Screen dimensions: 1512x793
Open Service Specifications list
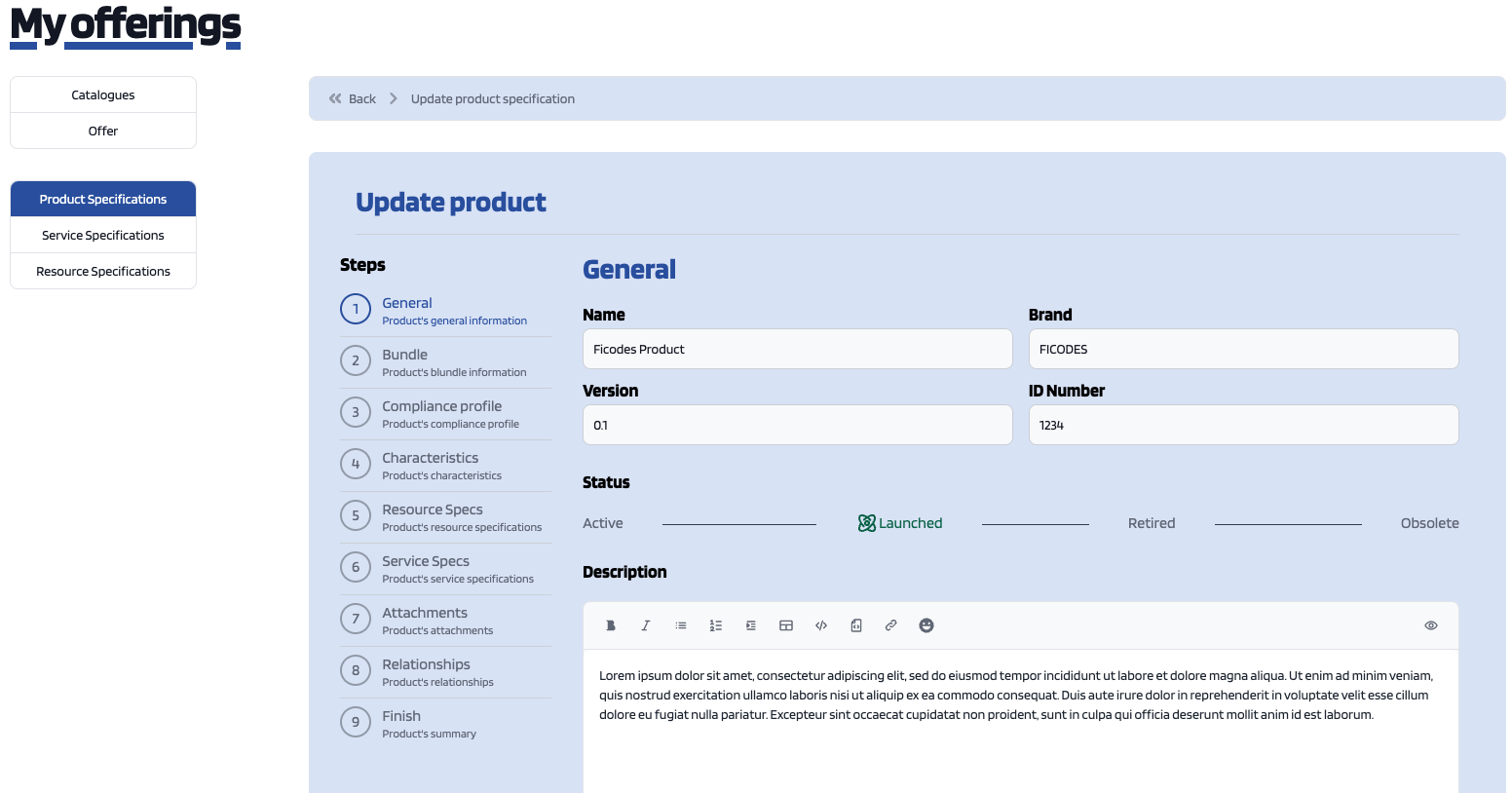click(103, 235)
